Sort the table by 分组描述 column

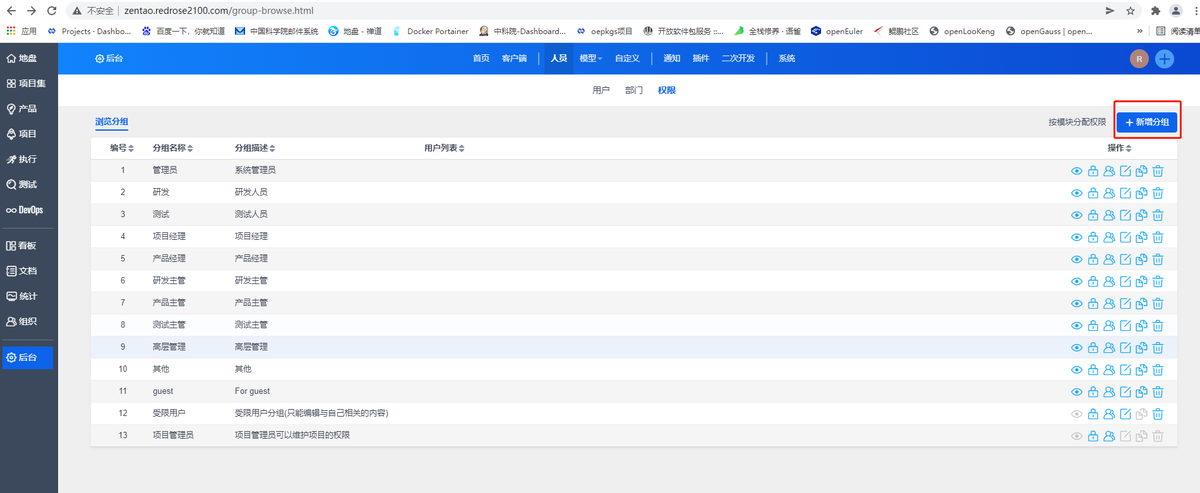point(254,148)
